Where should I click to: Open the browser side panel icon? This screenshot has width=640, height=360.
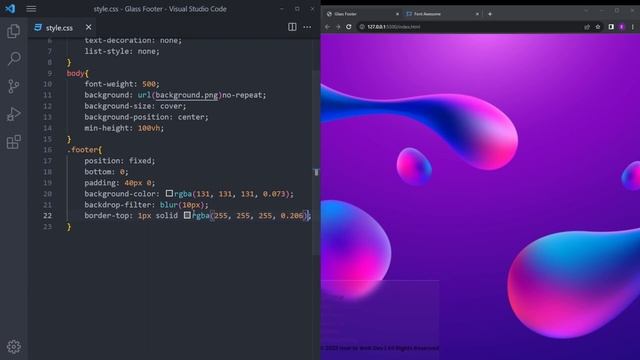[611, 27]
